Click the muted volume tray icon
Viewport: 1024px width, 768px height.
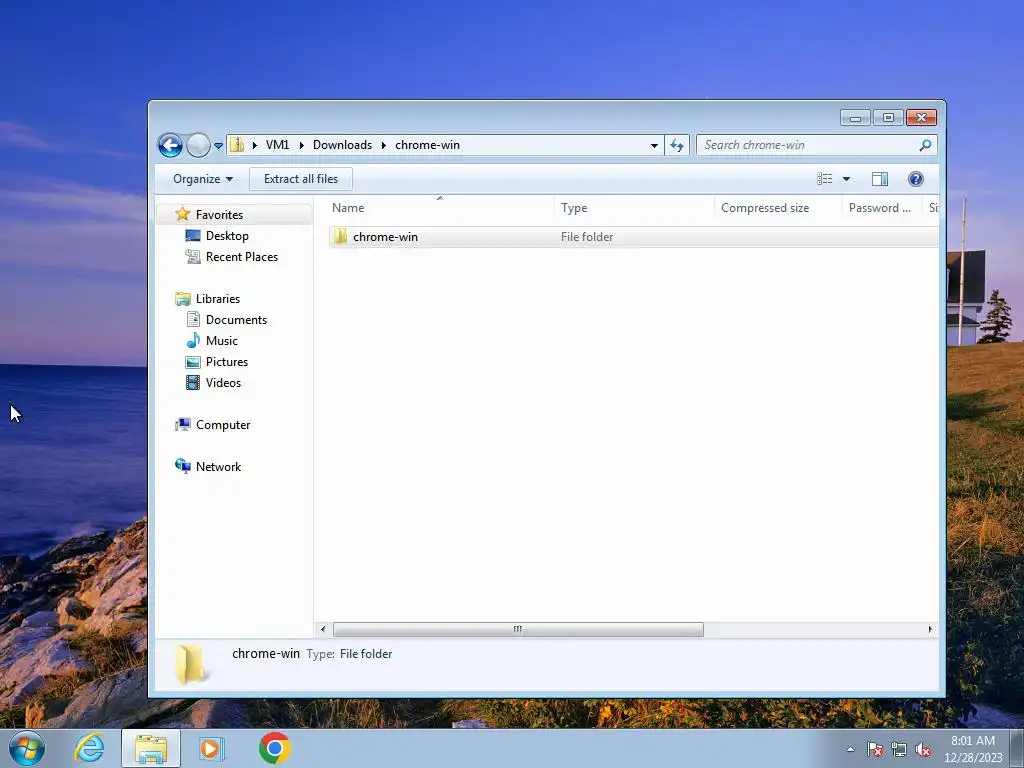point(923,750)
